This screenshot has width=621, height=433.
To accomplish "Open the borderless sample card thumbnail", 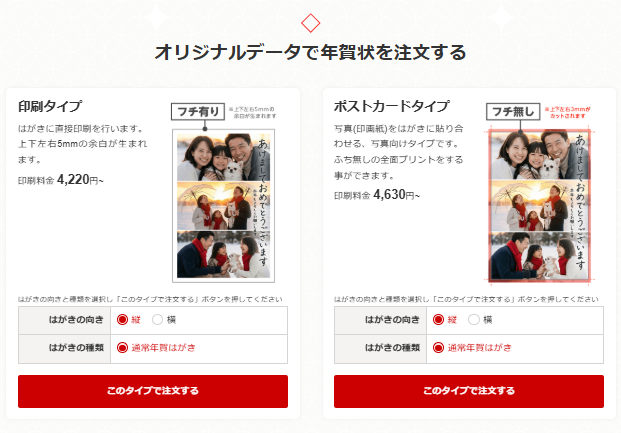I will (539, 206).
